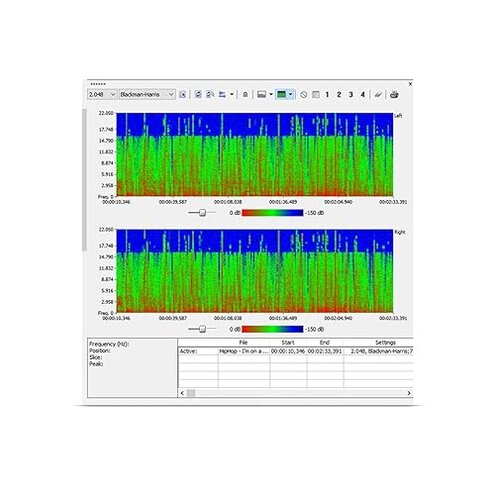
Task: Click the 00:02:33,391 end time cell
Action: click(325, 351)
